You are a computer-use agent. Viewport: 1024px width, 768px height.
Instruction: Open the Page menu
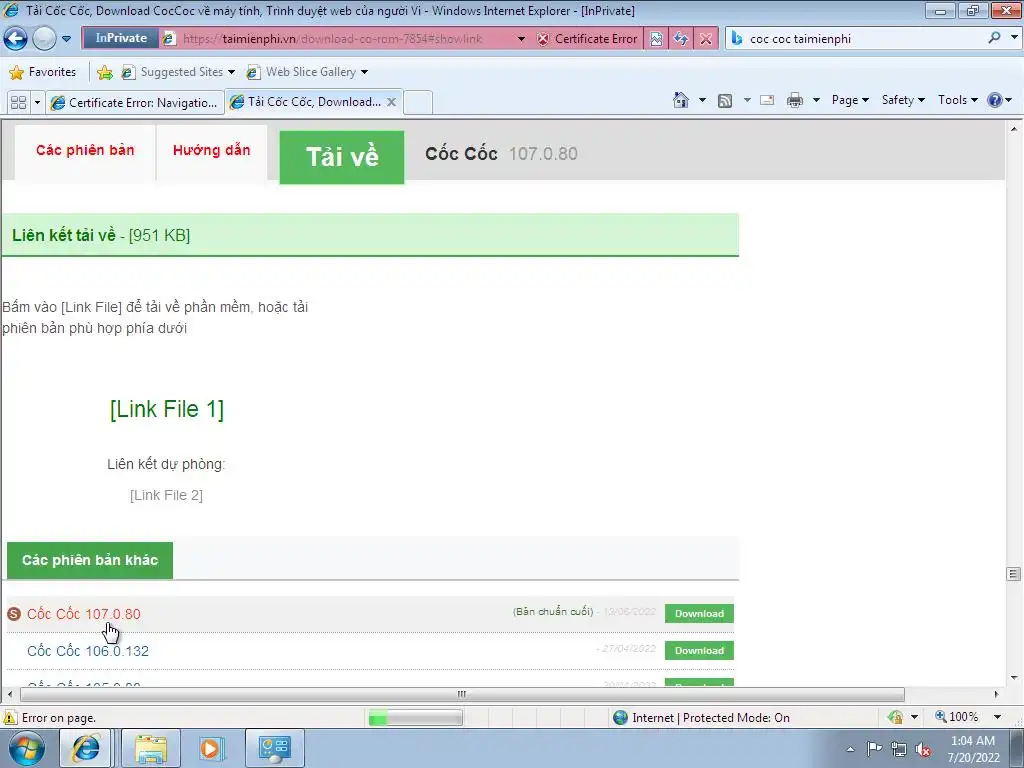[x=850, y=100]
